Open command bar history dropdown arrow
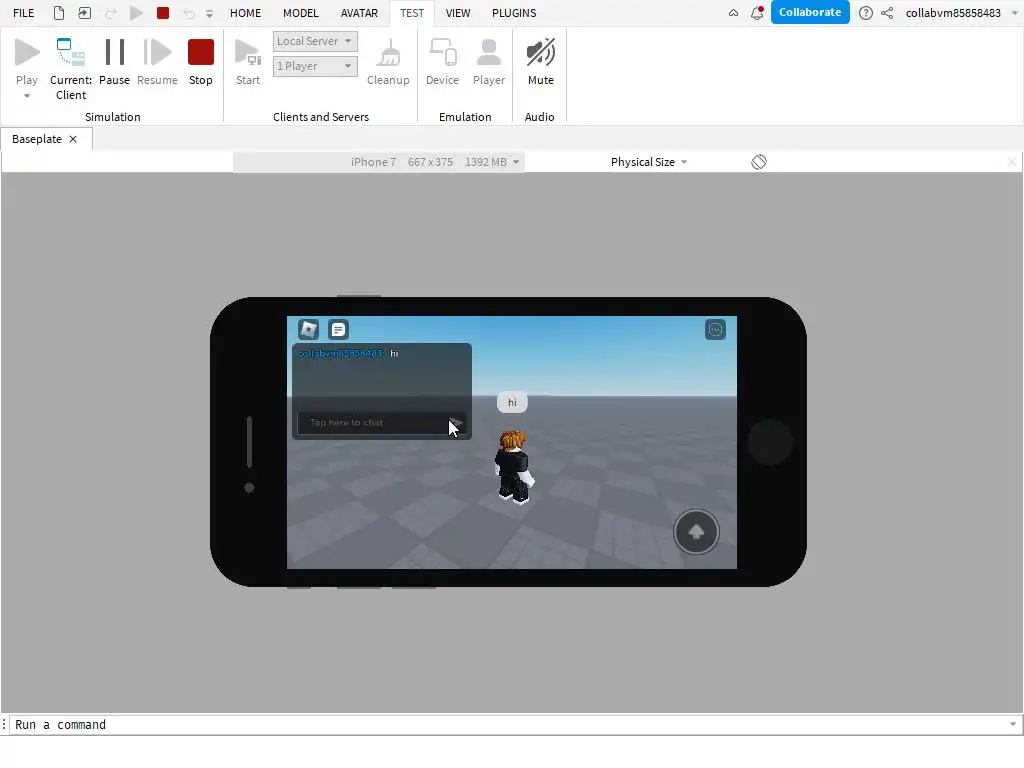Screen dimensions: 1024x768 click(1013, 724)
